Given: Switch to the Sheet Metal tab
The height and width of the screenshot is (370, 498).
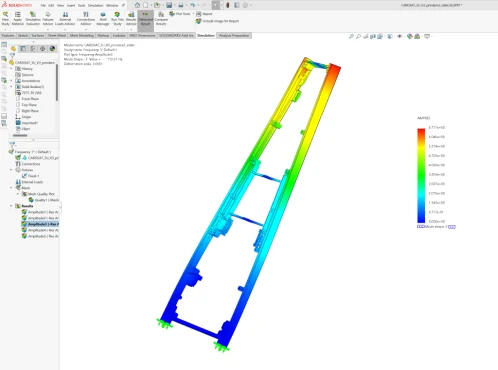Looking at the screenshot, I should click(57, 35).
